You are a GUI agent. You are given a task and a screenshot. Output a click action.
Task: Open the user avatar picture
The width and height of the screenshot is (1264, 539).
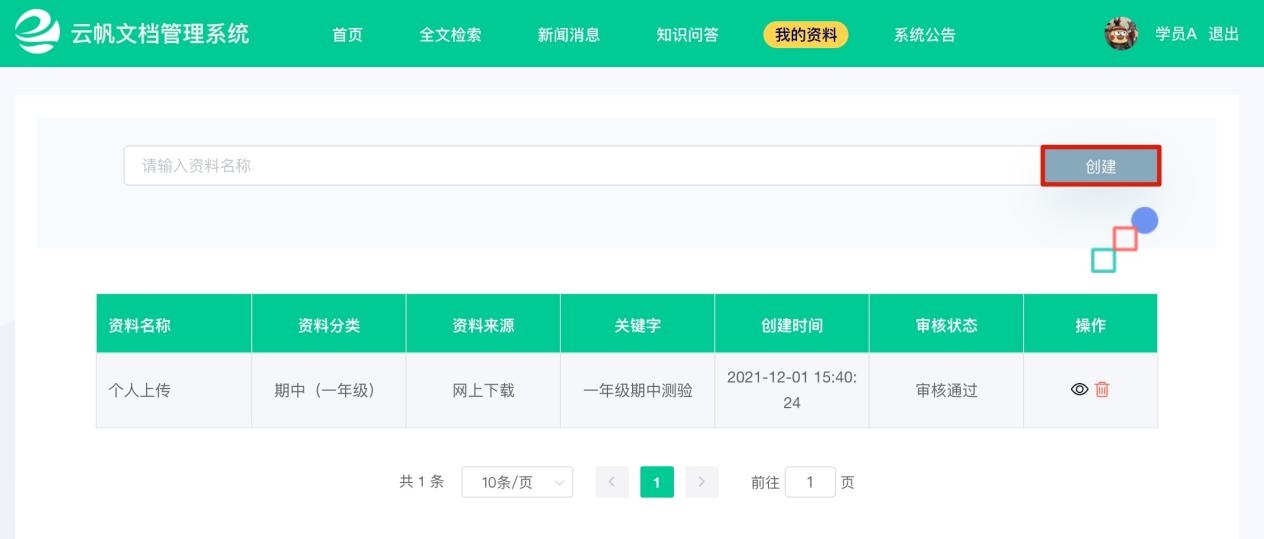pyautogui.click(x=1121, y=33)
